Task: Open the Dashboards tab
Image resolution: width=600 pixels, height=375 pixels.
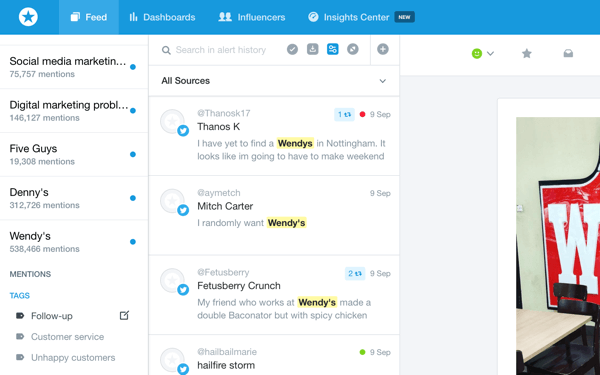Action: pyautogui.click(x=162, y=17)
